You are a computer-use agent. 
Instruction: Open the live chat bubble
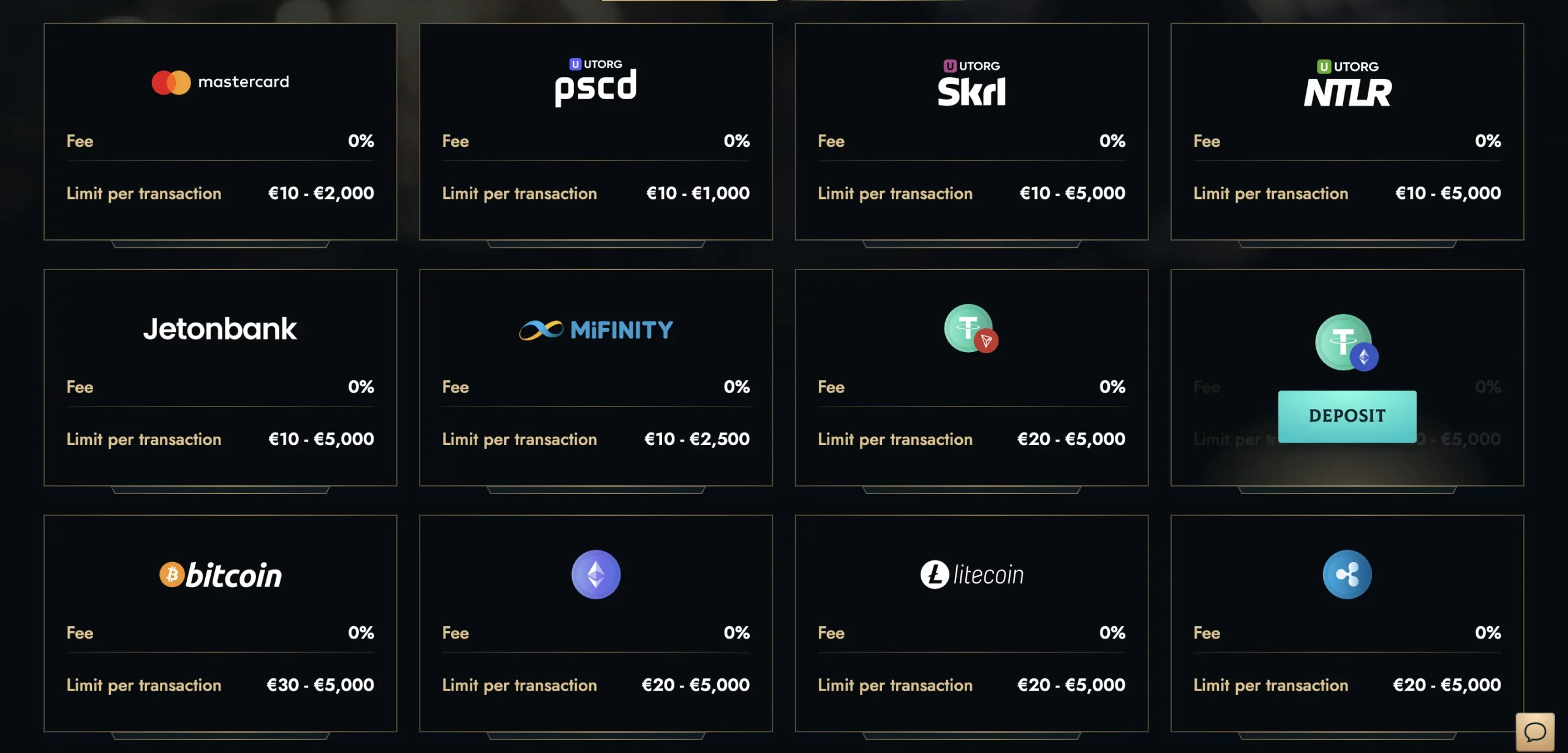click(x=1535, y=732)
